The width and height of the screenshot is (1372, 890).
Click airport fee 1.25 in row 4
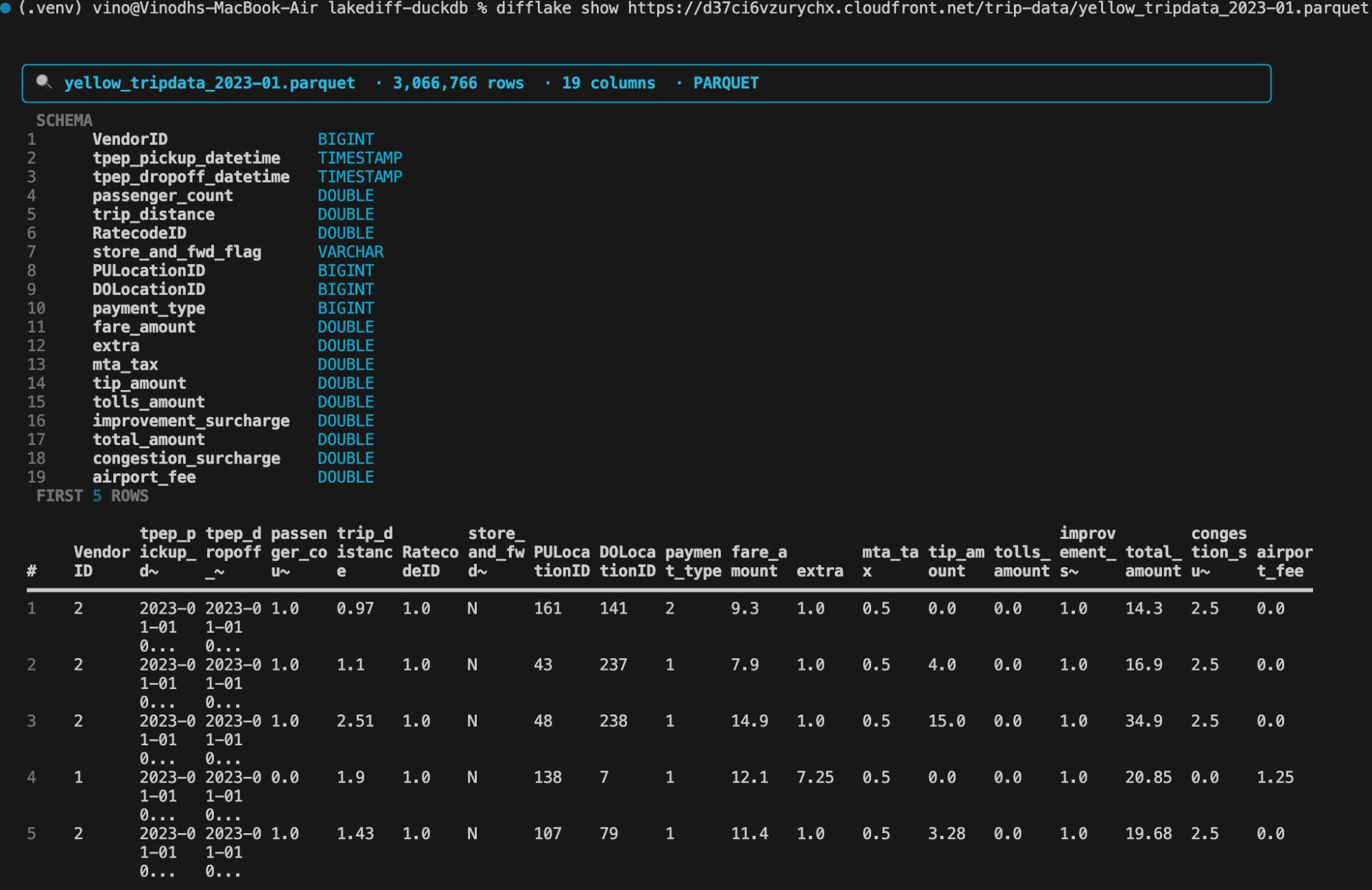pos(1275,778)
